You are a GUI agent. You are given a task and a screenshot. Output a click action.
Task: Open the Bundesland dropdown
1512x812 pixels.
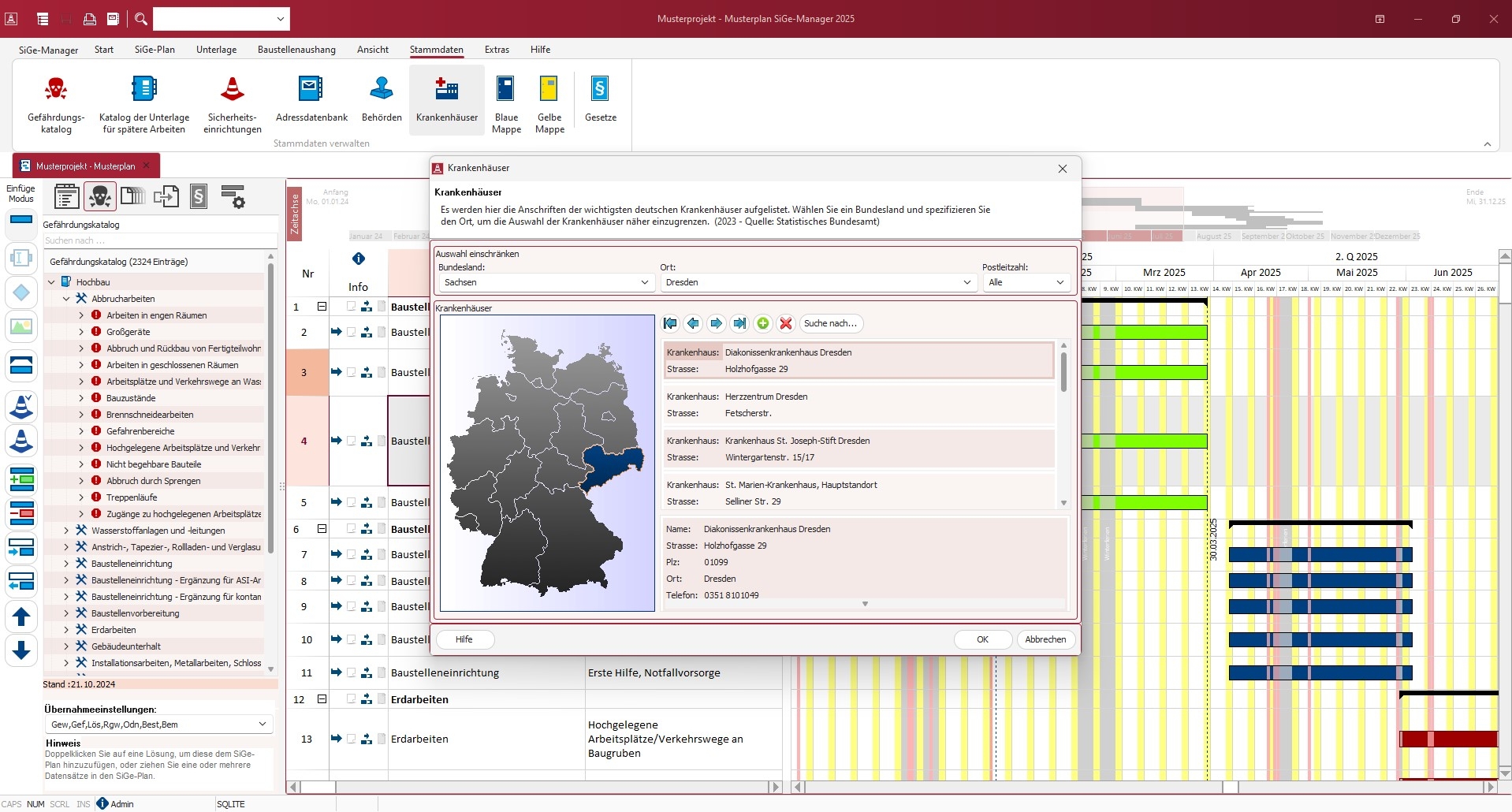(546, 282)
